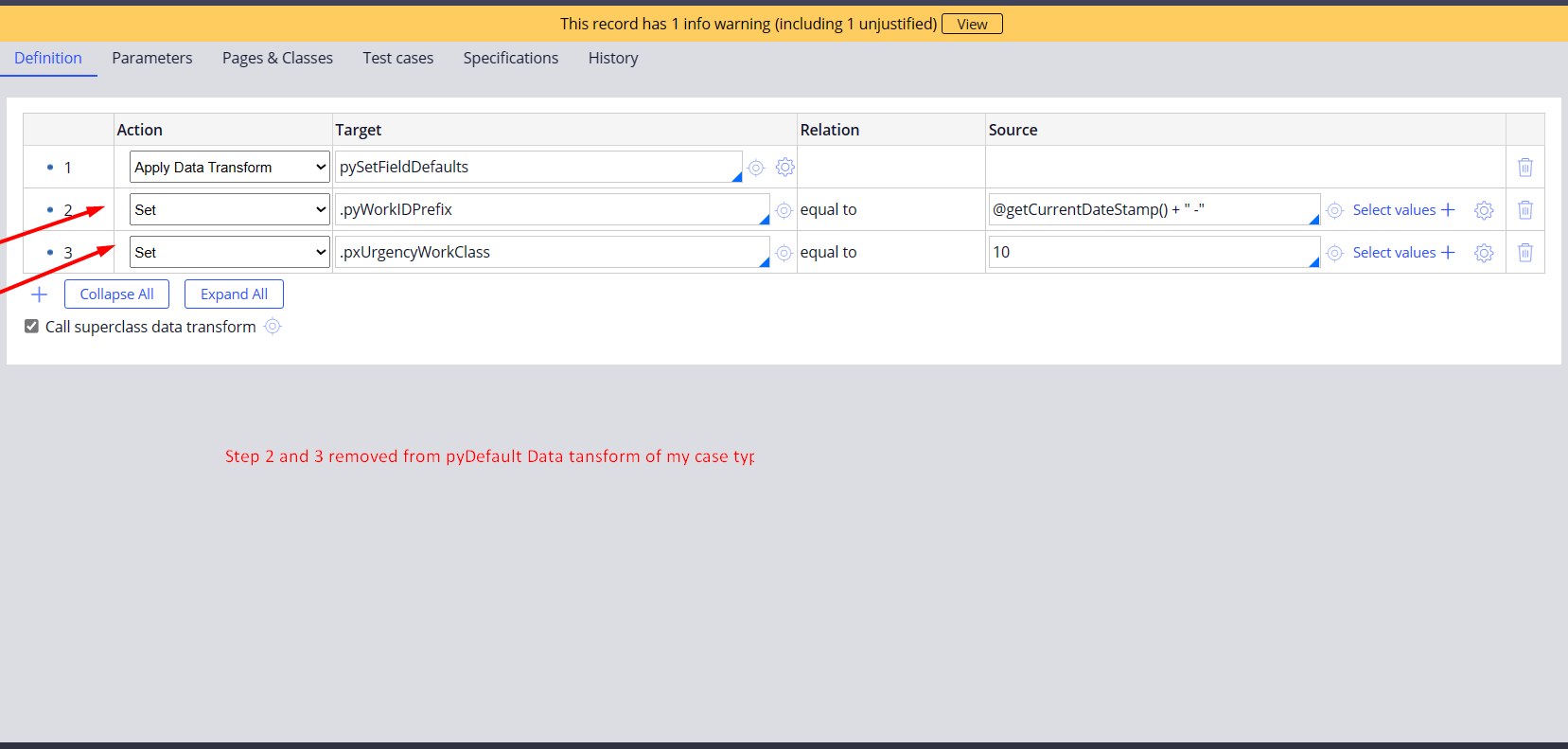Open Set action dropdown for .pxUrgencyWorkClass

[229, 253]
